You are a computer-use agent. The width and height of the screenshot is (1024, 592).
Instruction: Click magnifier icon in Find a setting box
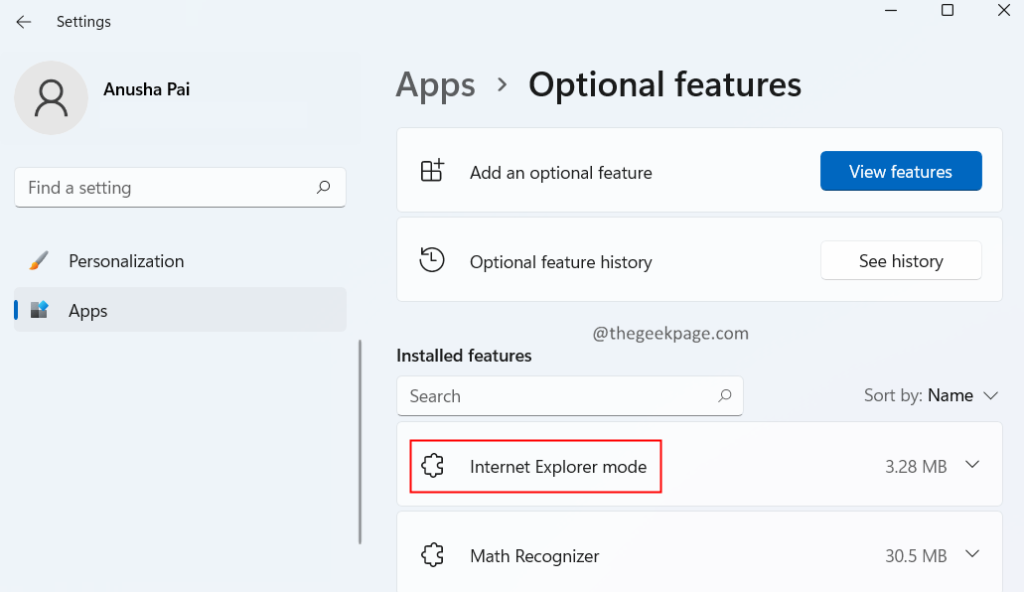click(x=323, y=187)
